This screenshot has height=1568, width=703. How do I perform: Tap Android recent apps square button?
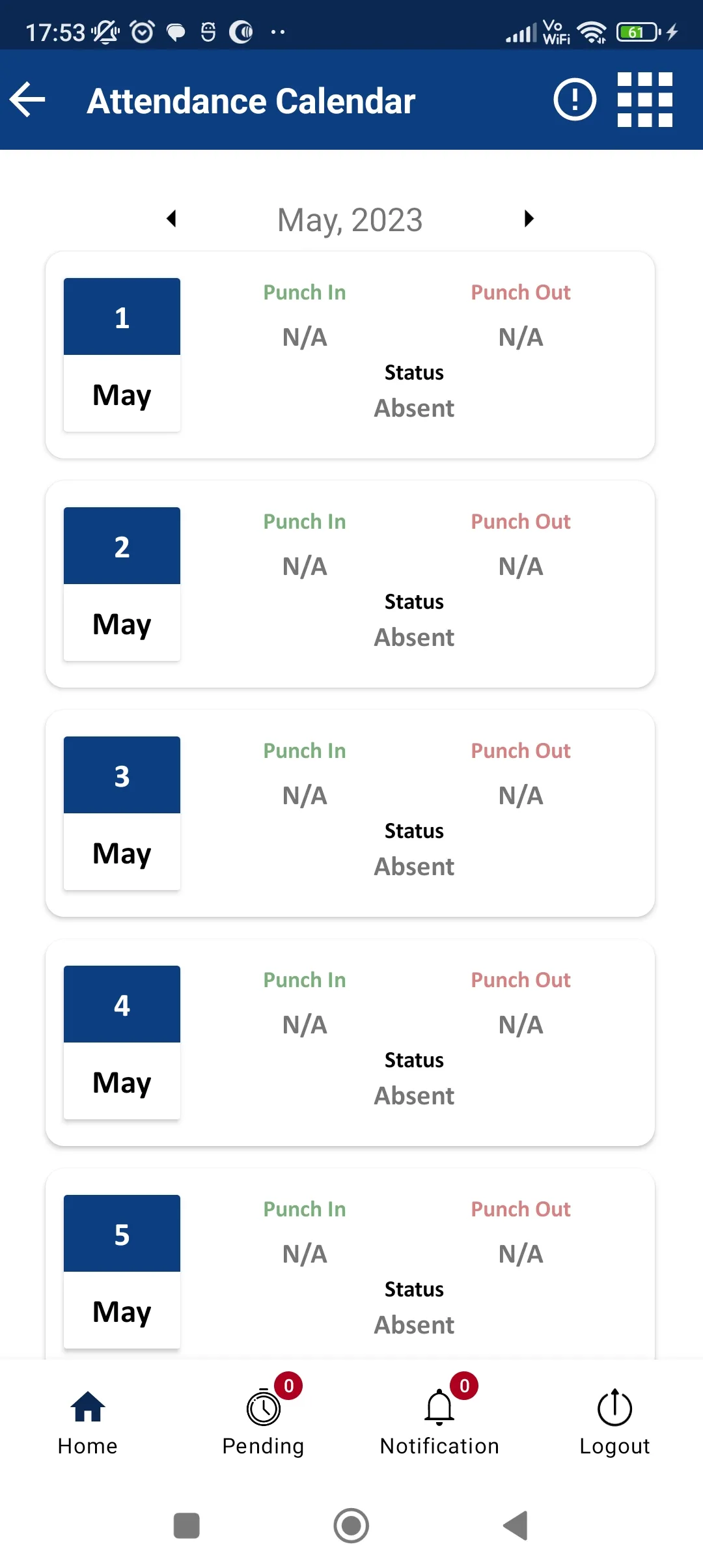point(187,1526)
